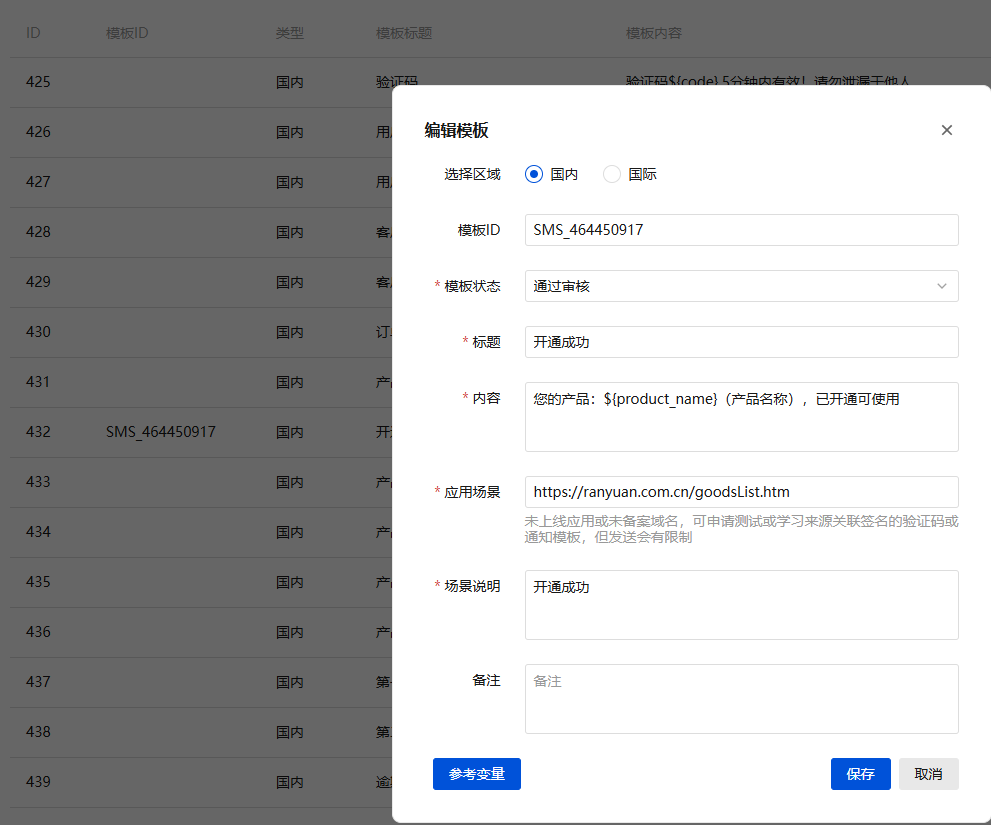The width and height of the screenshot is (991, 825).
Task: Click the chevron arrow of 模板状态 select
Action: pos(942,286)
